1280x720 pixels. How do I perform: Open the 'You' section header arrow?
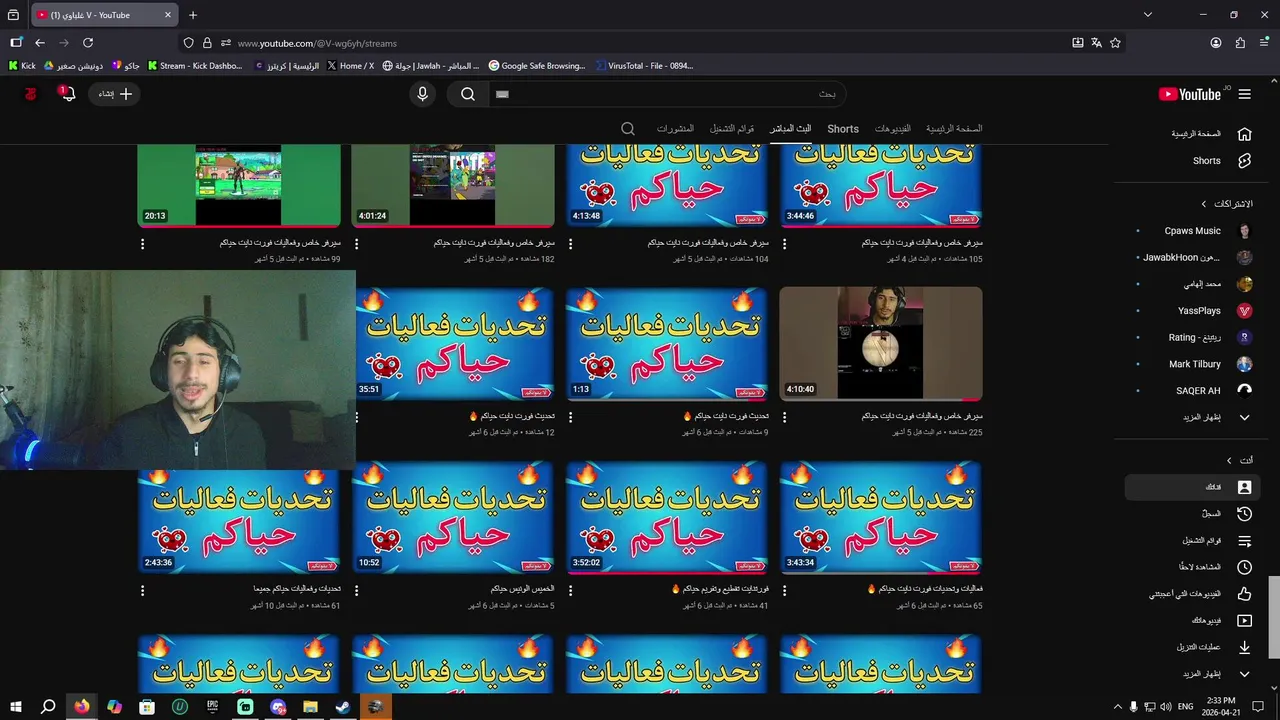tap(1230, 460)
